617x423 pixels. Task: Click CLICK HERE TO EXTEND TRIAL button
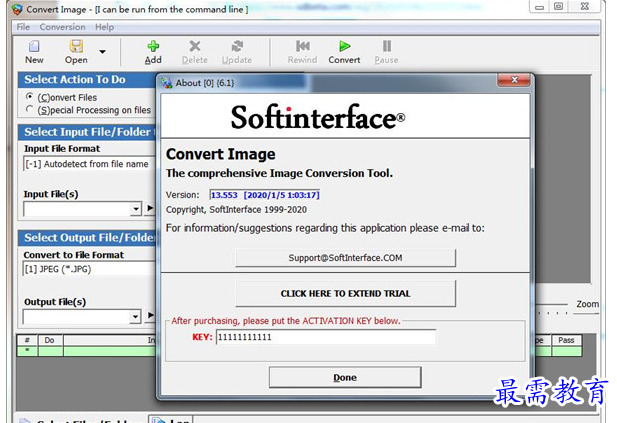pos(345,293)
